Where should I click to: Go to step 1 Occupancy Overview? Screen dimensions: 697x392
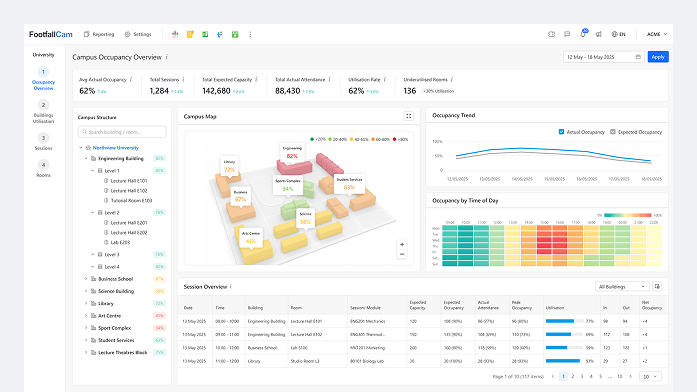coord(43,79)
